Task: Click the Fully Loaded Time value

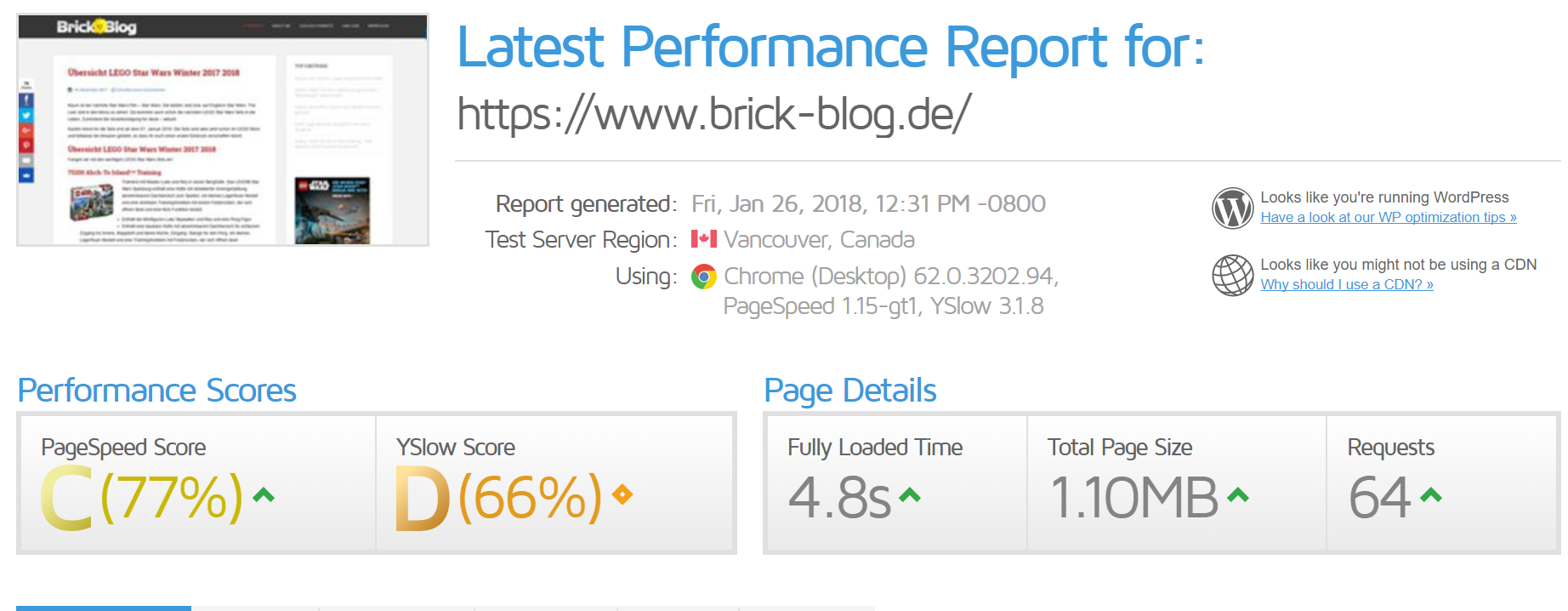Action: pyautogui.click(x=839, y=498)
